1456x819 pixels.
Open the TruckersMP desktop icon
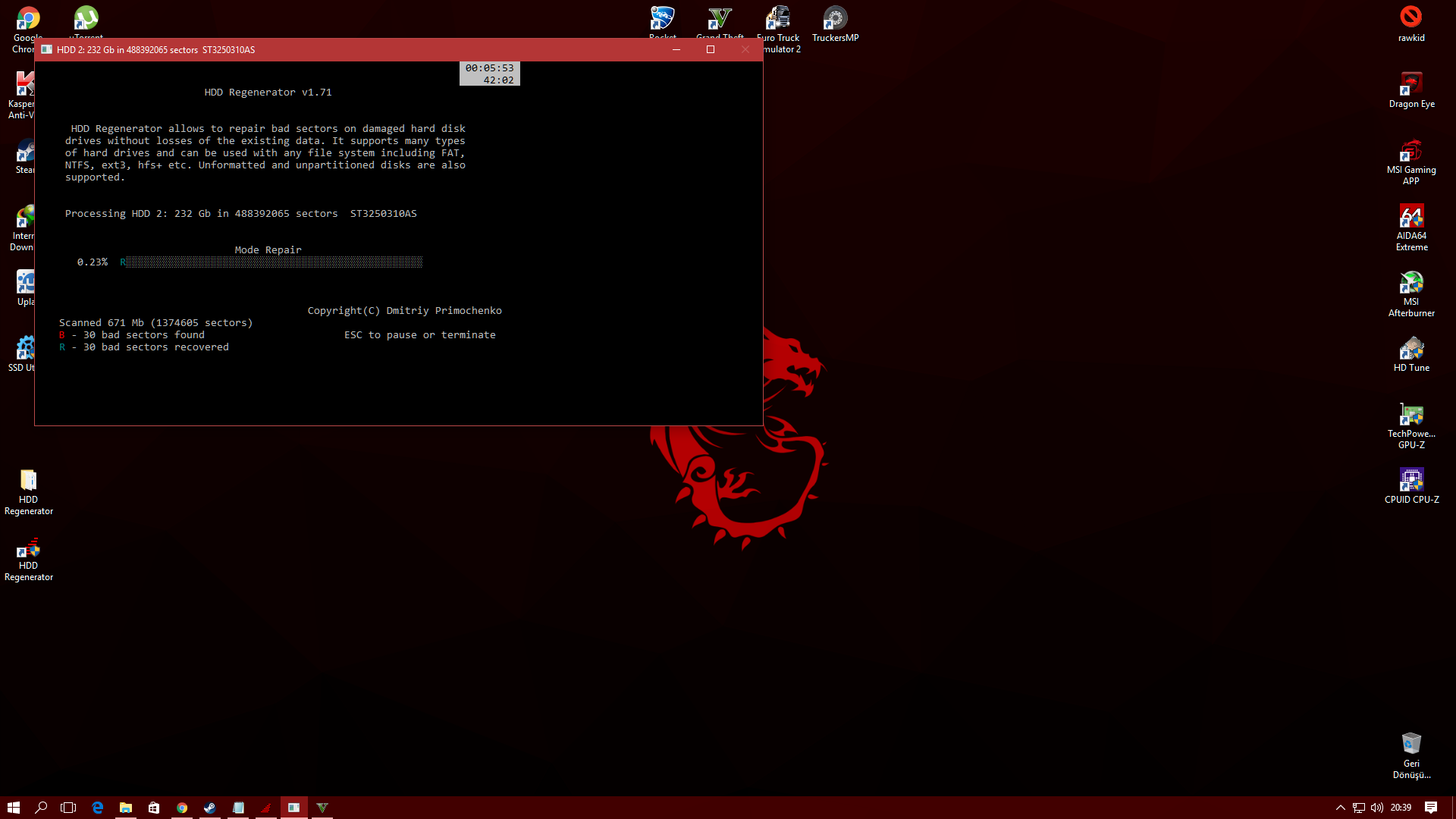tap(835, 19)
